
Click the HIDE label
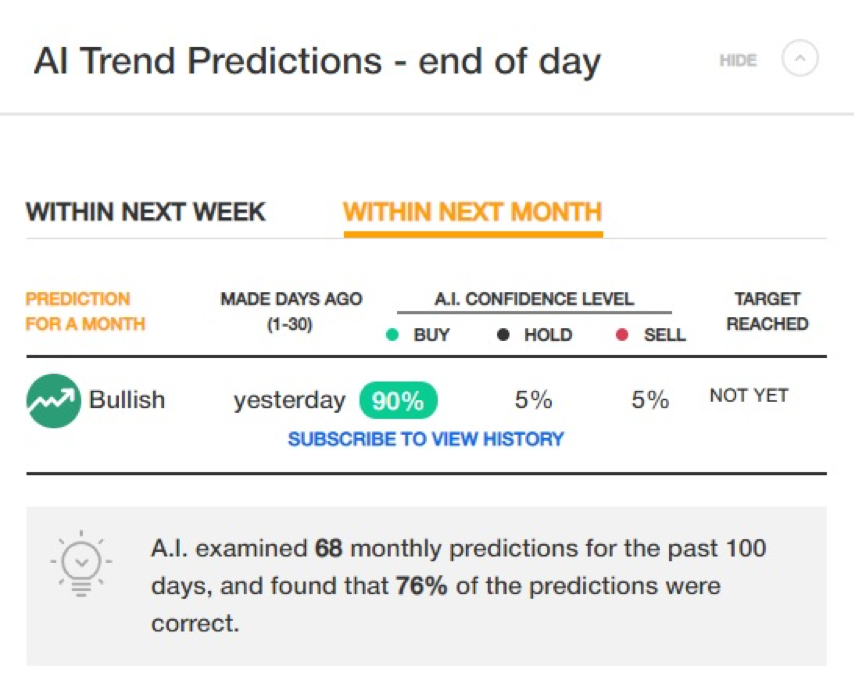[x=738, y=60]
